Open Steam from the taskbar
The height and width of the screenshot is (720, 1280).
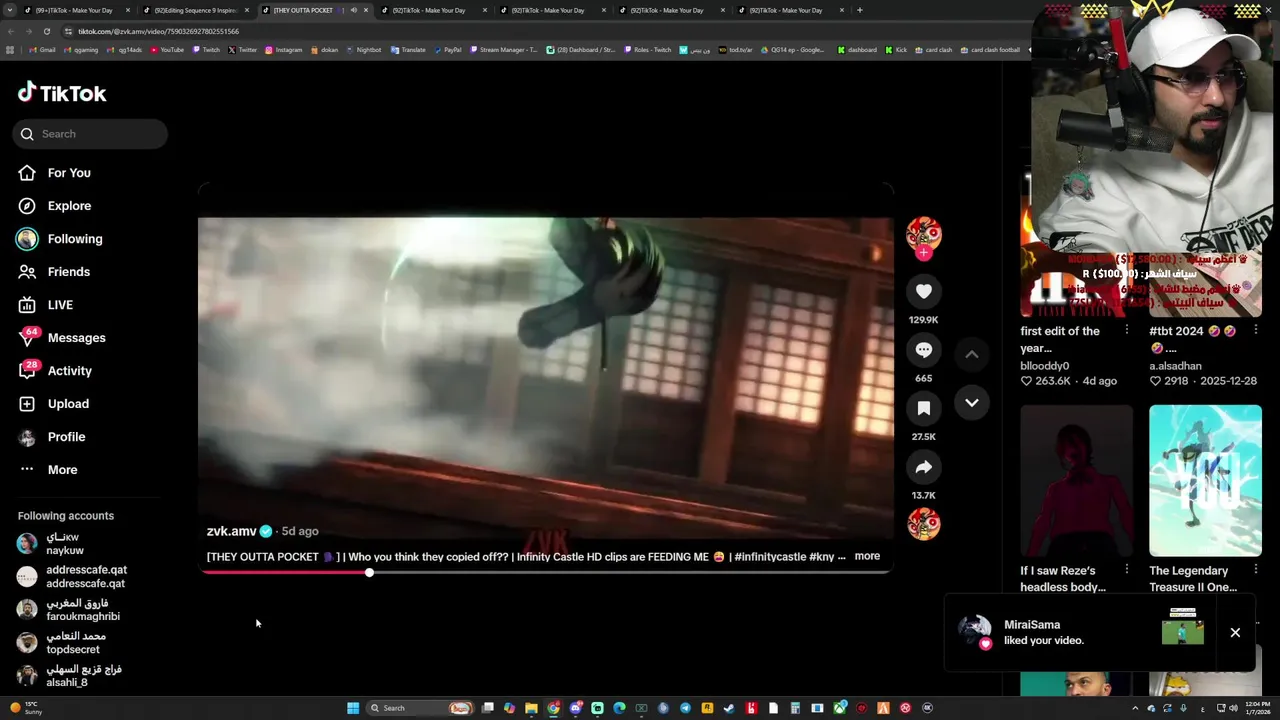click(729, 708)
